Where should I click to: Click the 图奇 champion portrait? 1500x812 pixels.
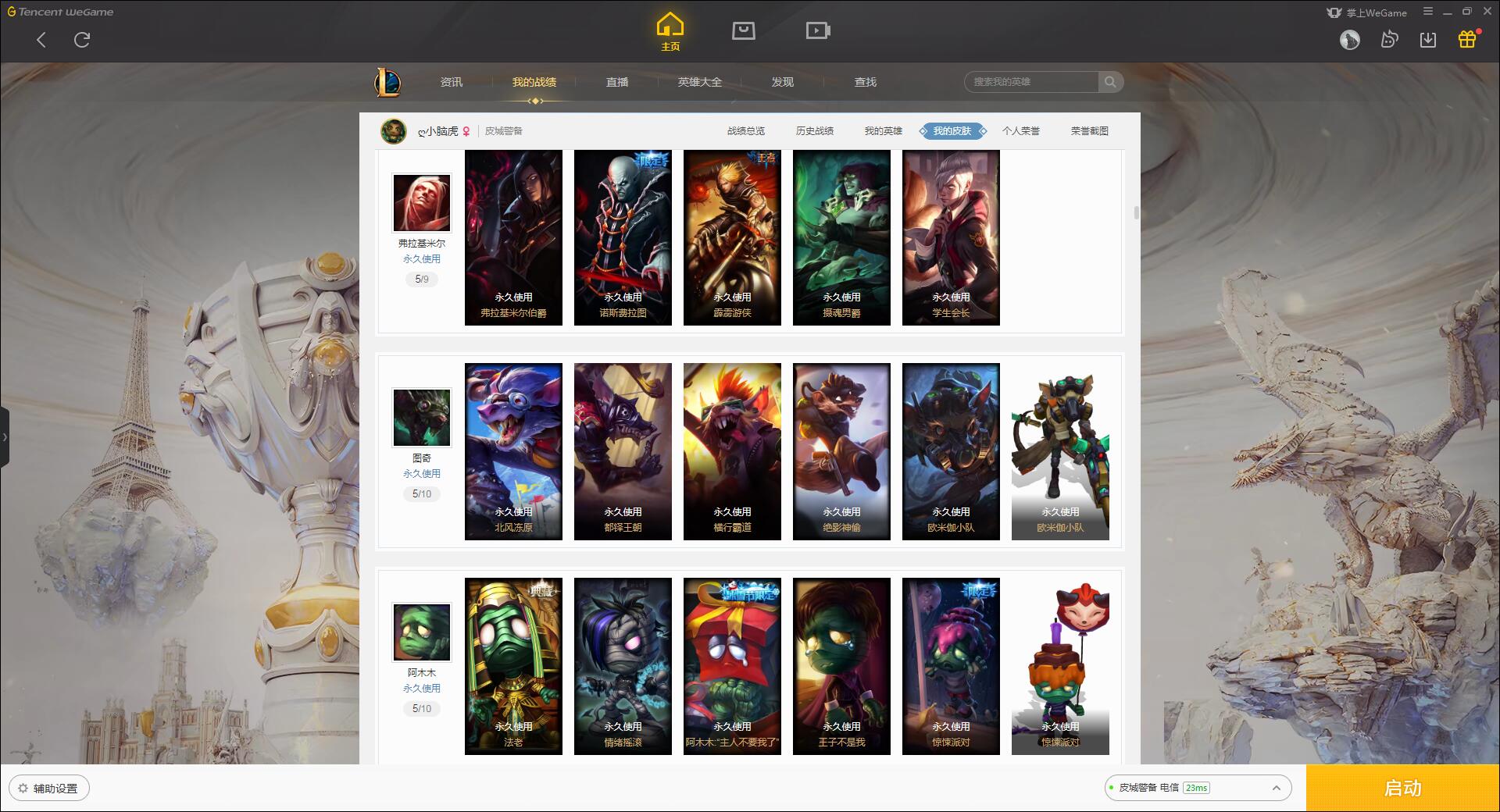coord(422,418)
